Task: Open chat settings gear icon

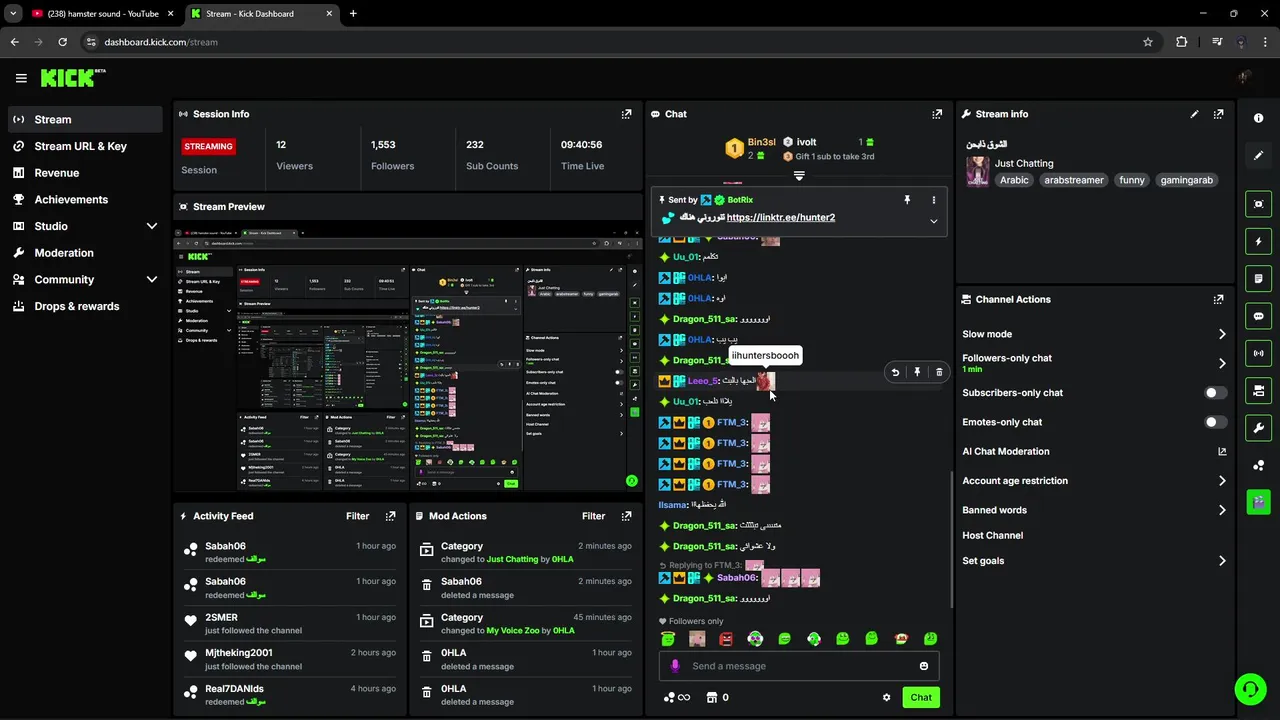Action: click(x=886, y=698)
